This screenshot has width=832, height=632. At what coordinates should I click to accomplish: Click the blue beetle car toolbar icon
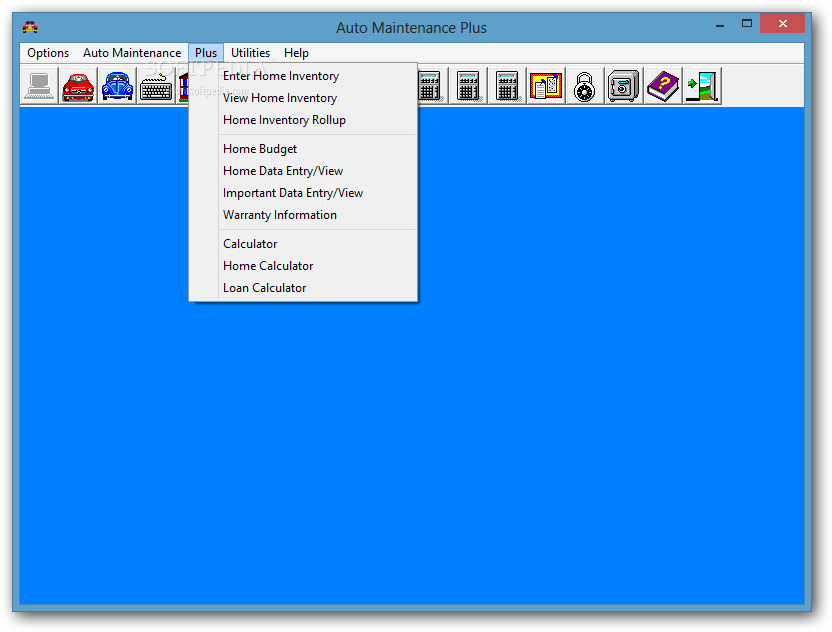[117, 85]
